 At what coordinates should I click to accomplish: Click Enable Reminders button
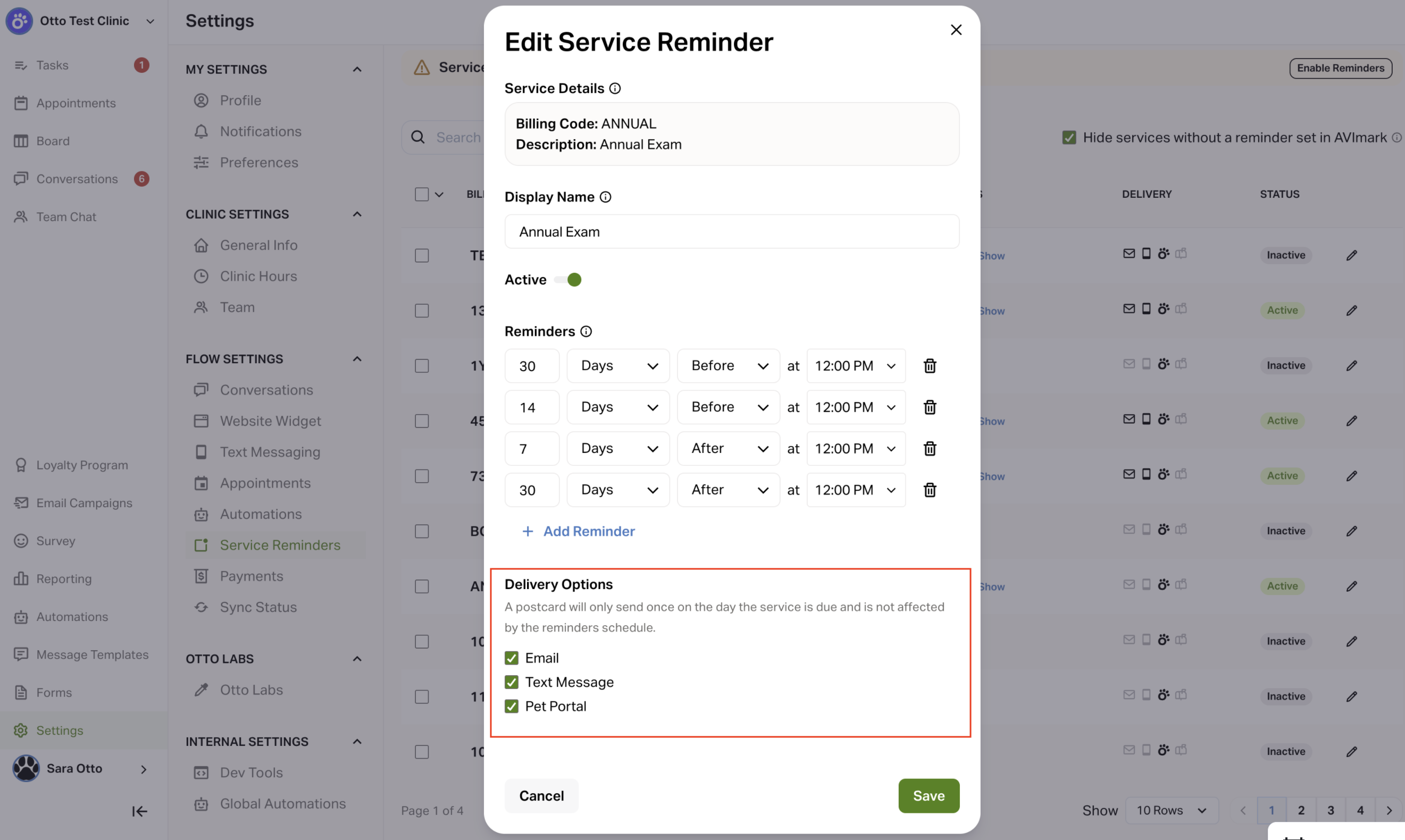click(x=1341, y=68)
